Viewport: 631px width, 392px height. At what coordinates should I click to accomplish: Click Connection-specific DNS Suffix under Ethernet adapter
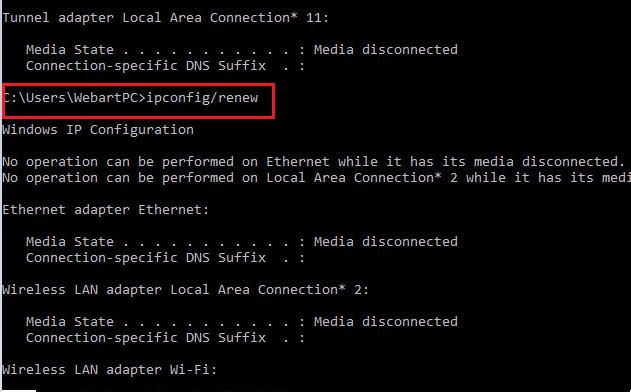click(146, 258)
